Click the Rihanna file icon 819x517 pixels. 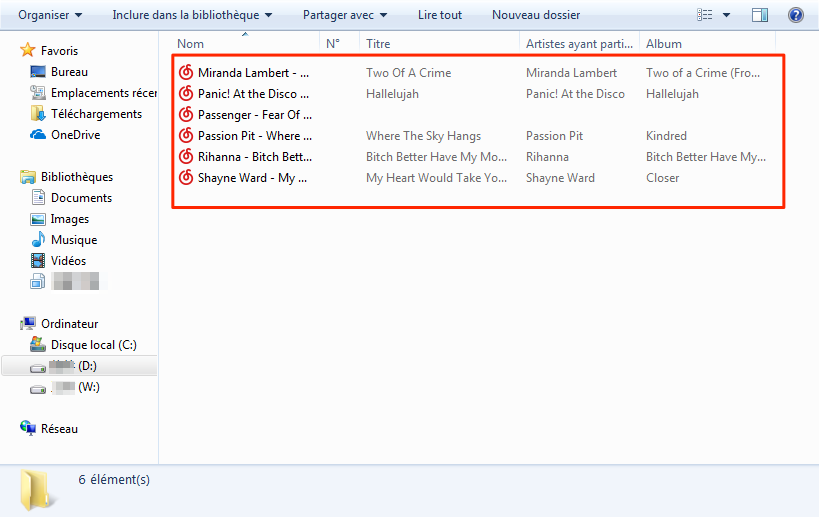click(186, 156)
